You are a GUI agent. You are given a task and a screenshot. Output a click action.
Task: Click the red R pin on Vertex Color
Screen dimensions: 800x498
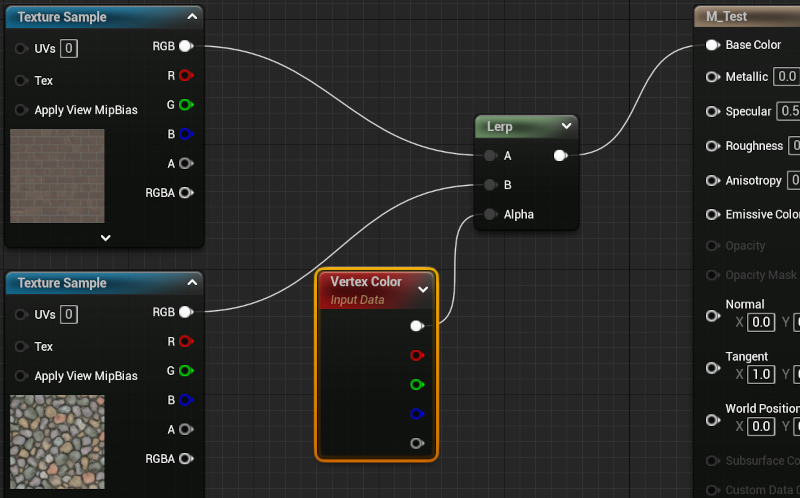[416, 355]
